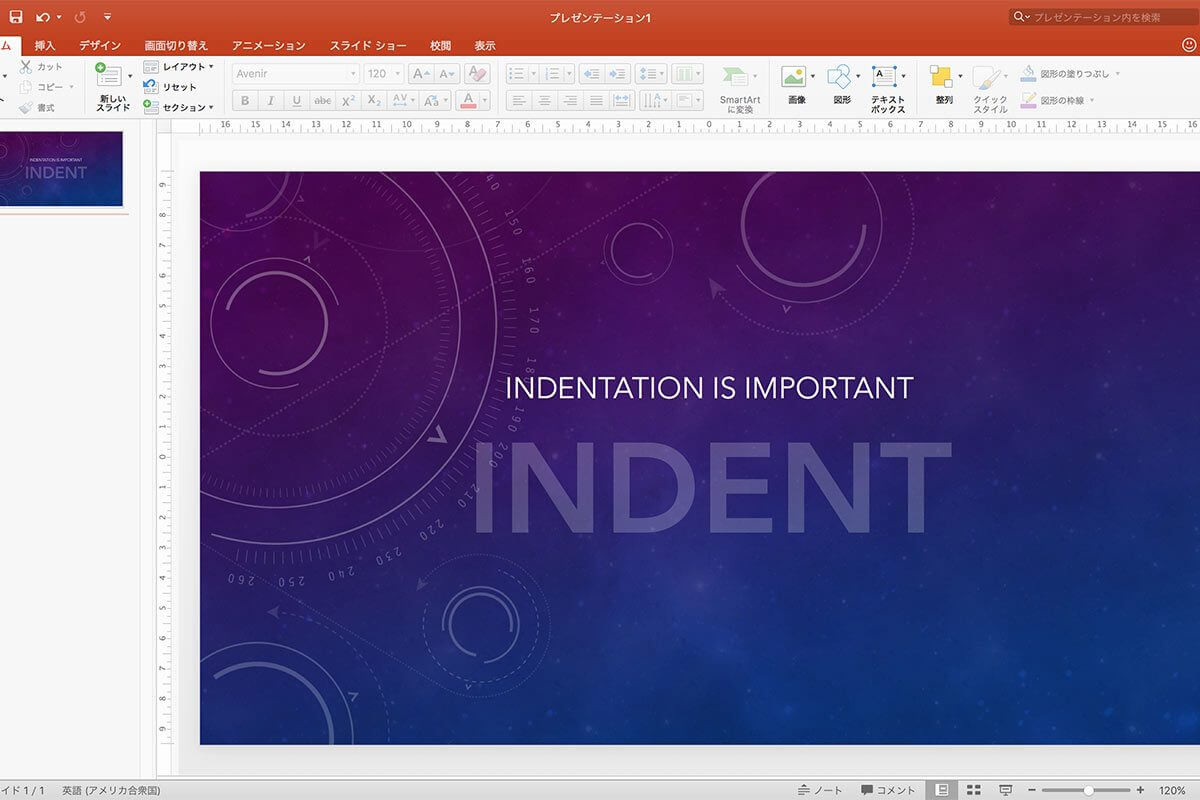This screenshot has height=800, width=1200.
Task: Open the 表示 tab
Action: pos(485,46)
